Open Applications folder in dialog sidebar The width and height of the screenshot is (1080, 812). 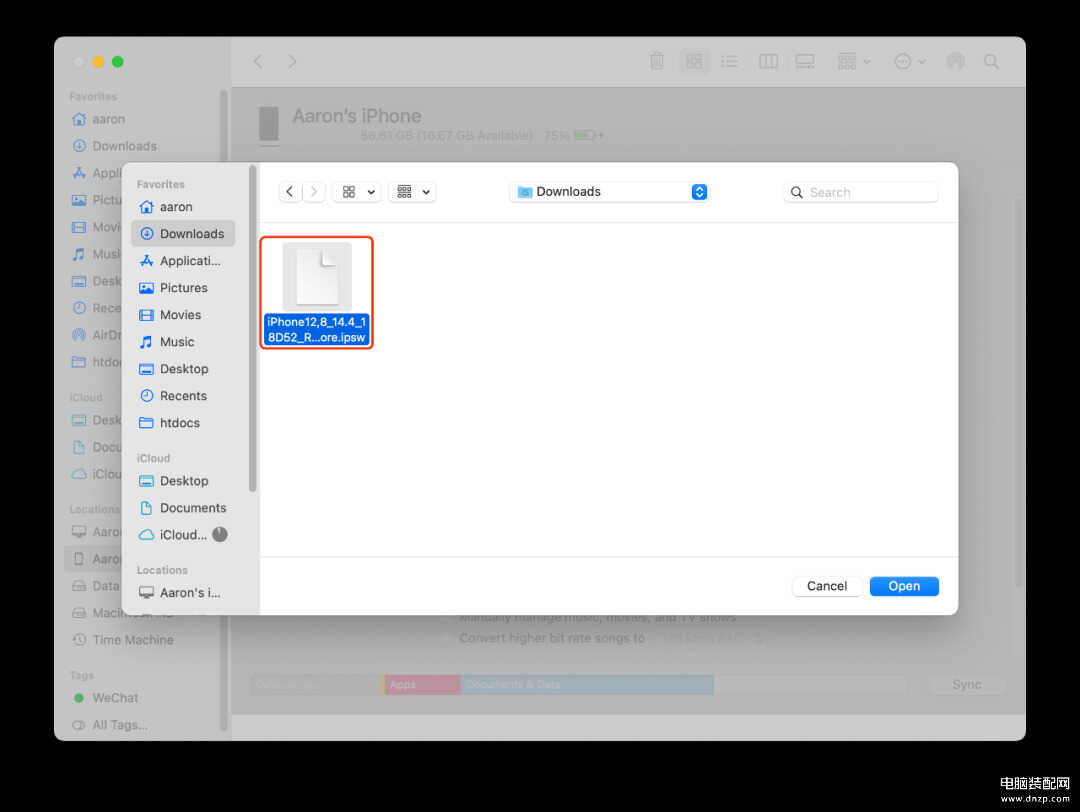pyautogui.click(x=189, y=261)
